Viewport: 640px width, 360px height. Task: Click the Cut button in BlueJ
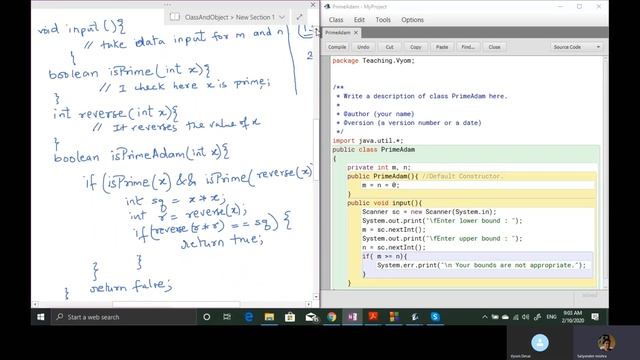389,47
